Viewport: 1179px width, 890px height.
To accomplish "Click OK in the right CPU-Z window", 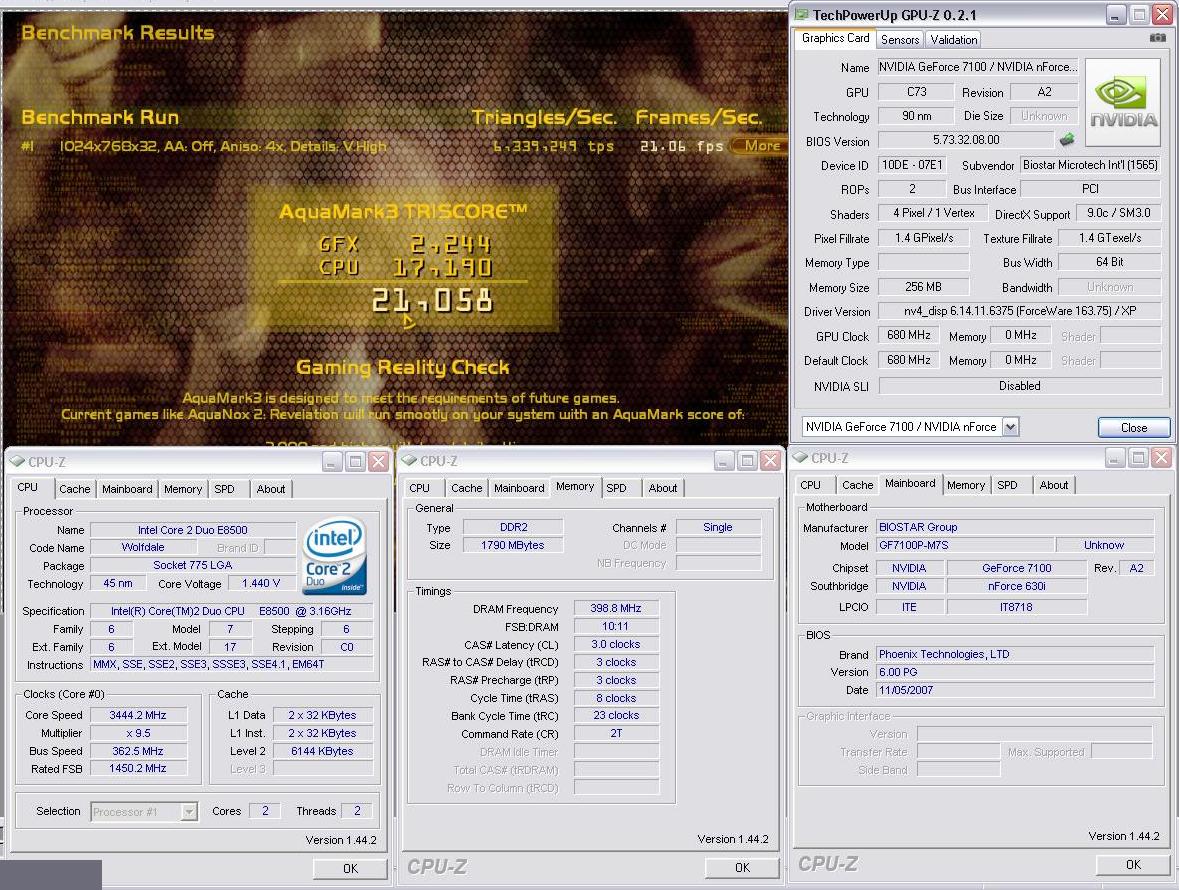I will point(1133,864).
